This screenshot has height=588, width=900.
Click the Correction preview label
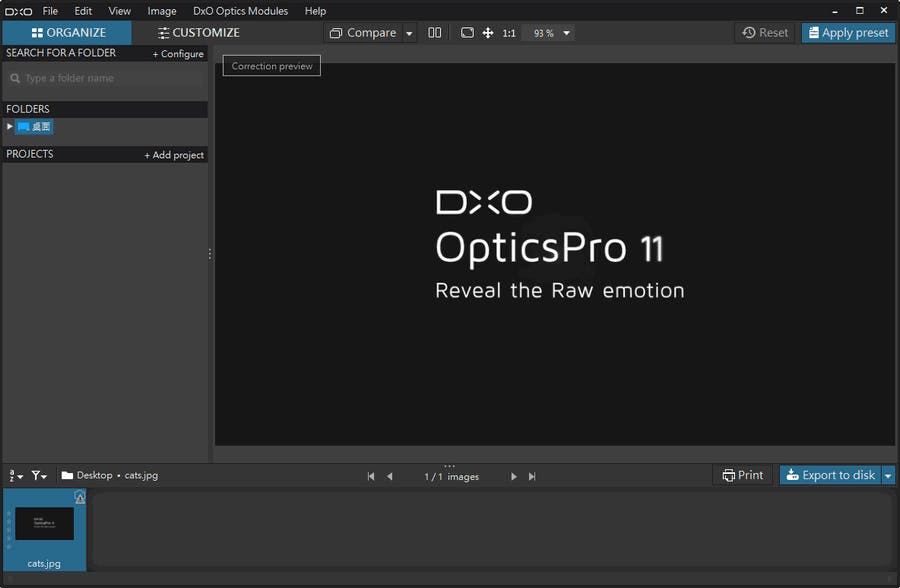tap(271, 66)
